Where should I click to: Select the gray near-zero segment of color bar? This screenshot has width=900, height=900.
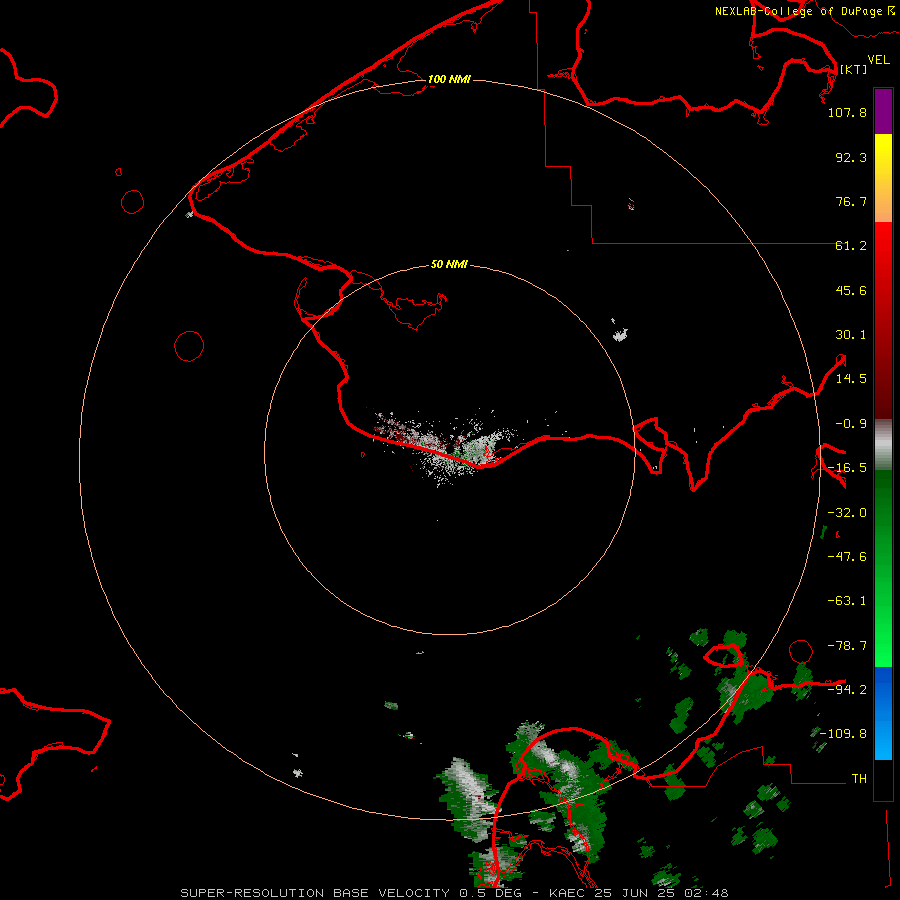[883, 445]
